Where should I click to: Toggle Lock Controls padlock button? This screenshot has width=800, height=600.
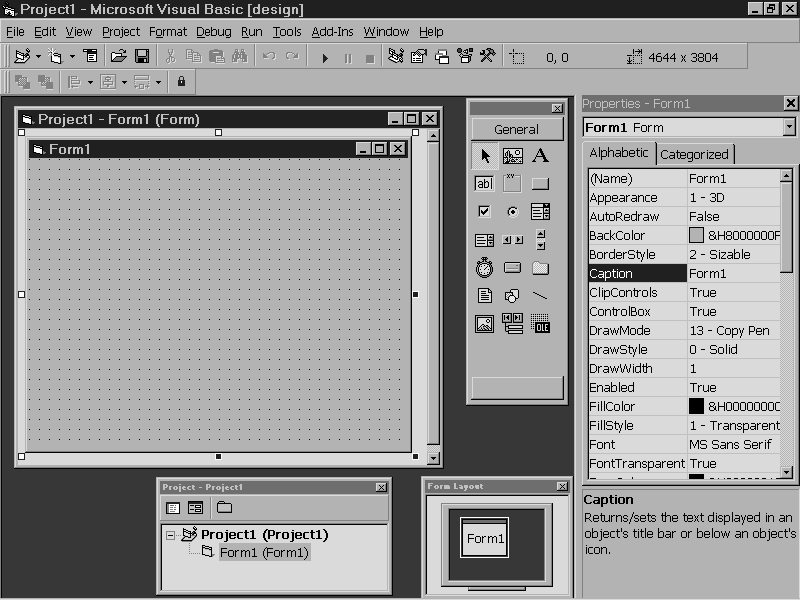click(181, 82)
